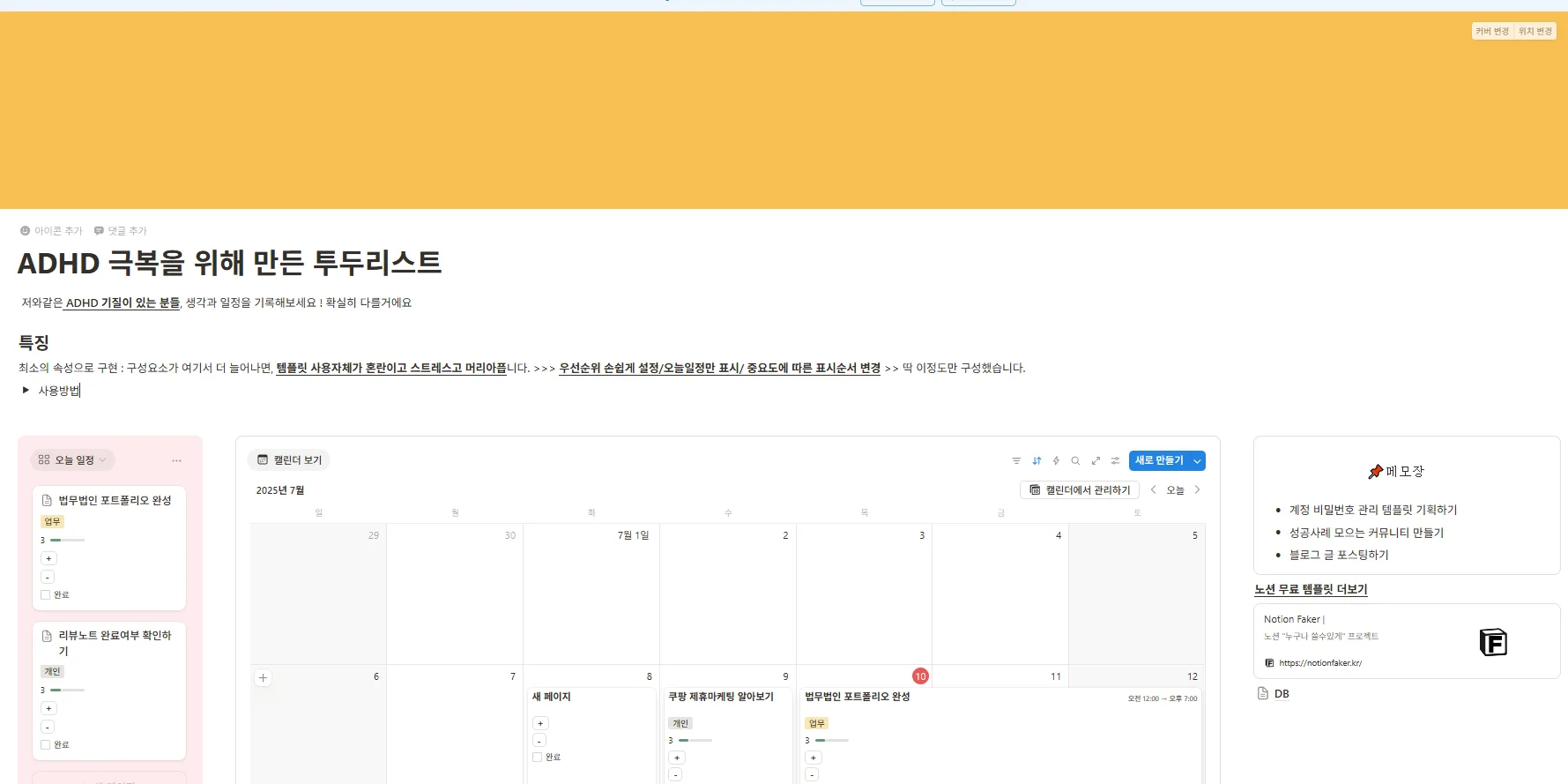Open calendar database in full page
The height and width of the screenshot is (784, 1568).
point(1096,460)
